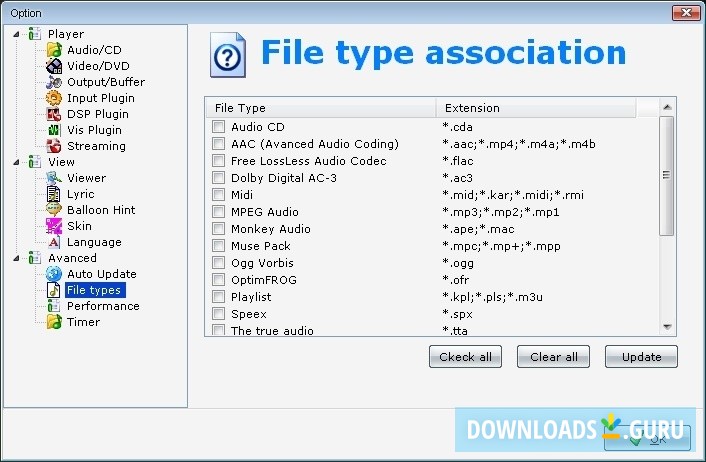Click the File types note icon

pos(54,290)
